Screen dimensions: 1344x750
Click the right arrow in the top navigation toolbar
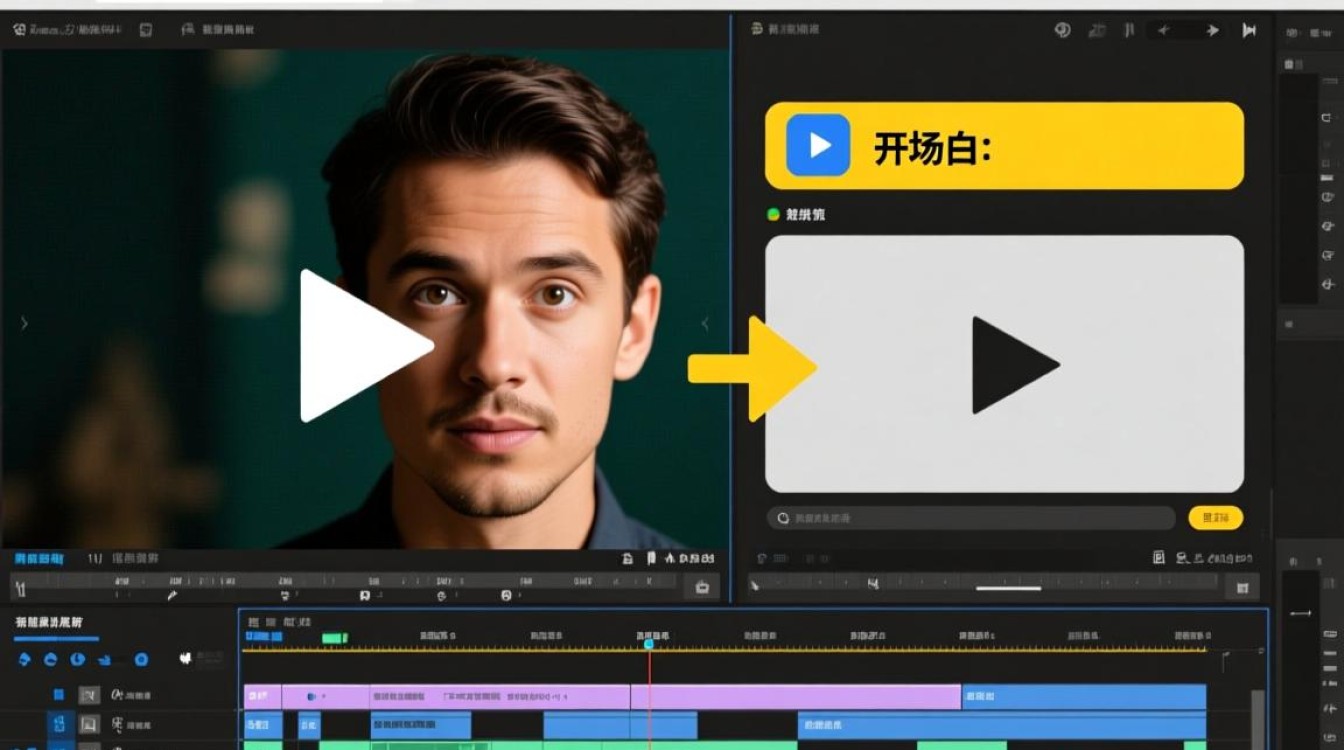[1212, 30]
